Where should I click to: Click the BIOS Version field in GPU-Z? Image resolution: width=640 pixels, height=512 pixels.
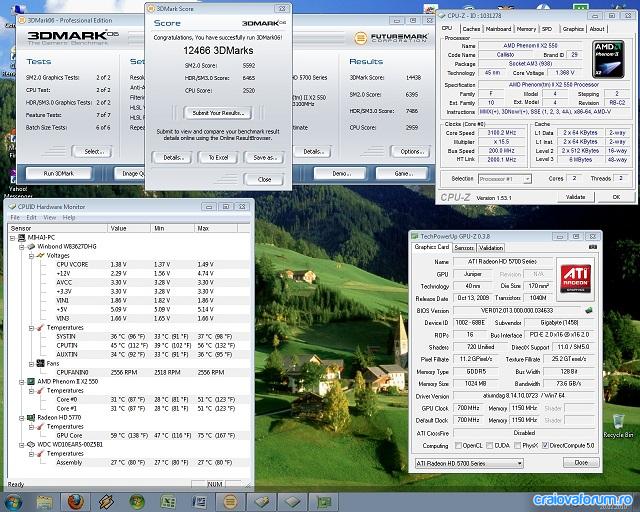tap(517, 311)
